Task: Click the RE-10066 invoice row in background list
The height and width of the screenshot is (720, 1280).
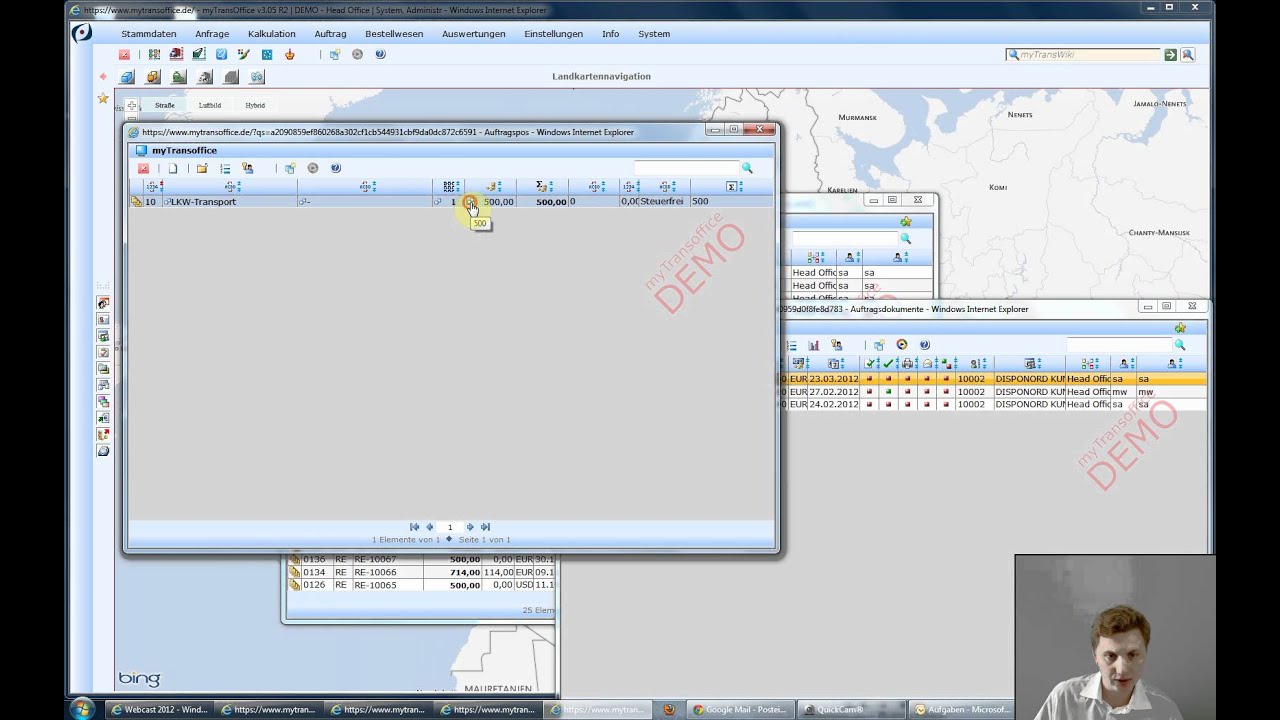Action: point(420,572)
